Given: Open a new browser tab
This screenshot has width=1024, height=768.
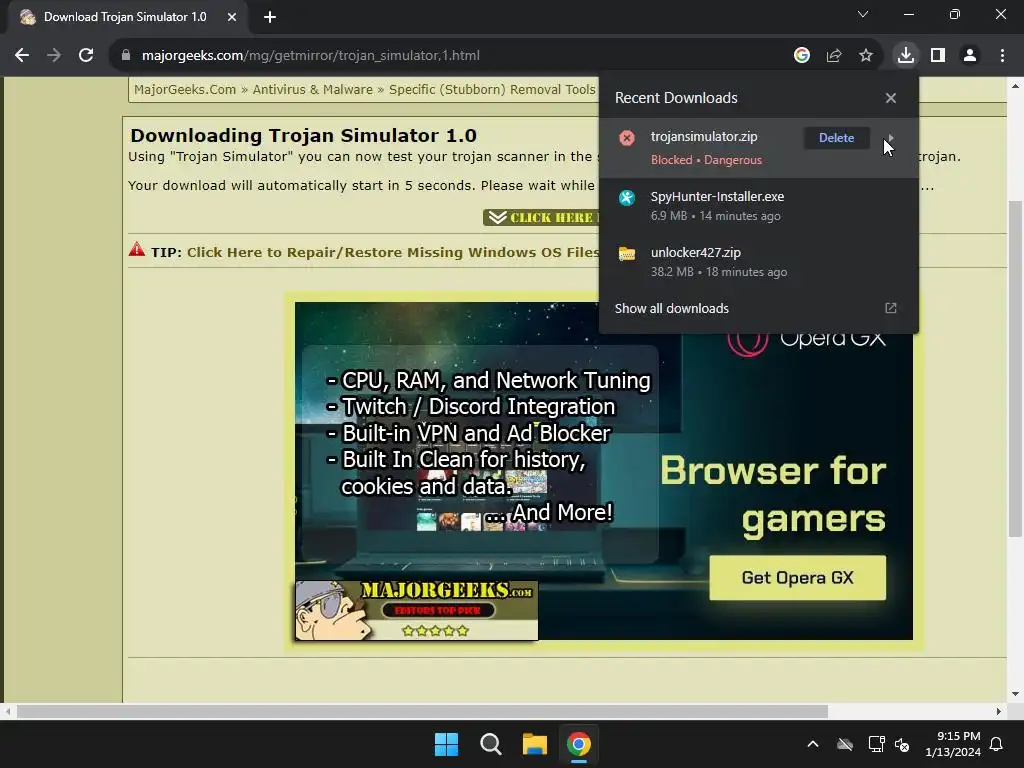Looking at the screenshot, I should point(270,17).
